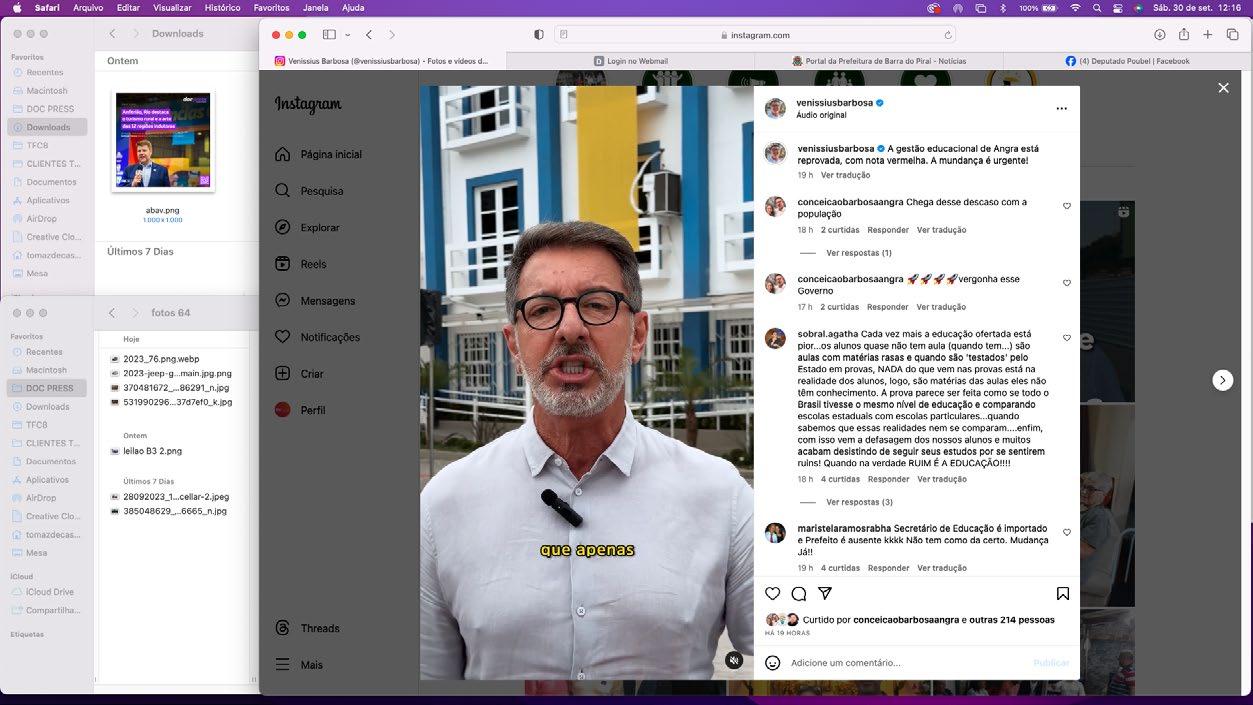
Task: Open a new Safari tab with plus
Action: 1208,35
